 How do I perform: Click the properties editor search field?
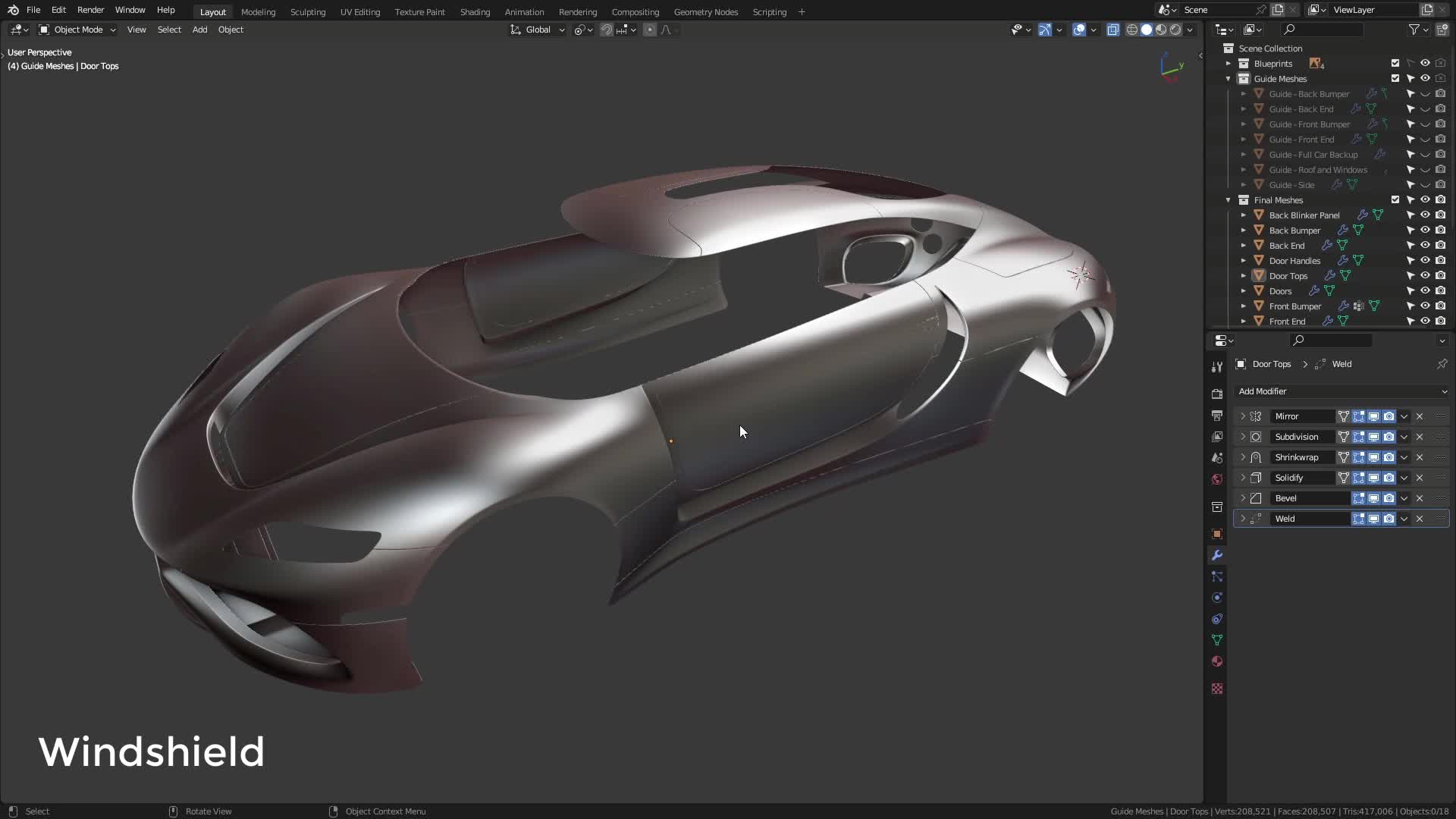tap(1332, 340)
